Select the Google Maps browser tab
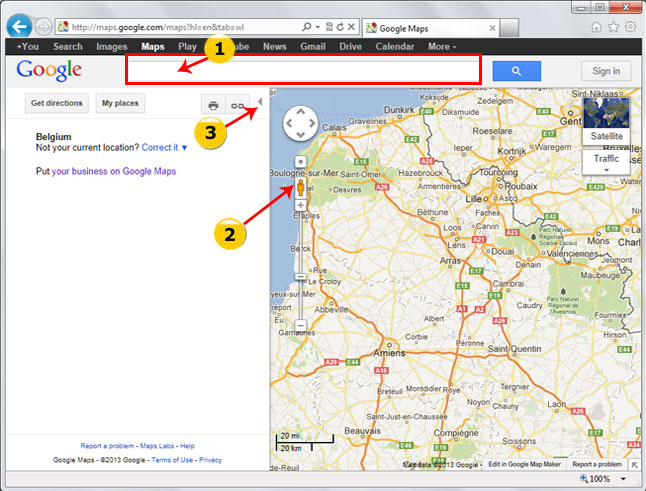This screenshot has width=646, height=491. point(431,28)
